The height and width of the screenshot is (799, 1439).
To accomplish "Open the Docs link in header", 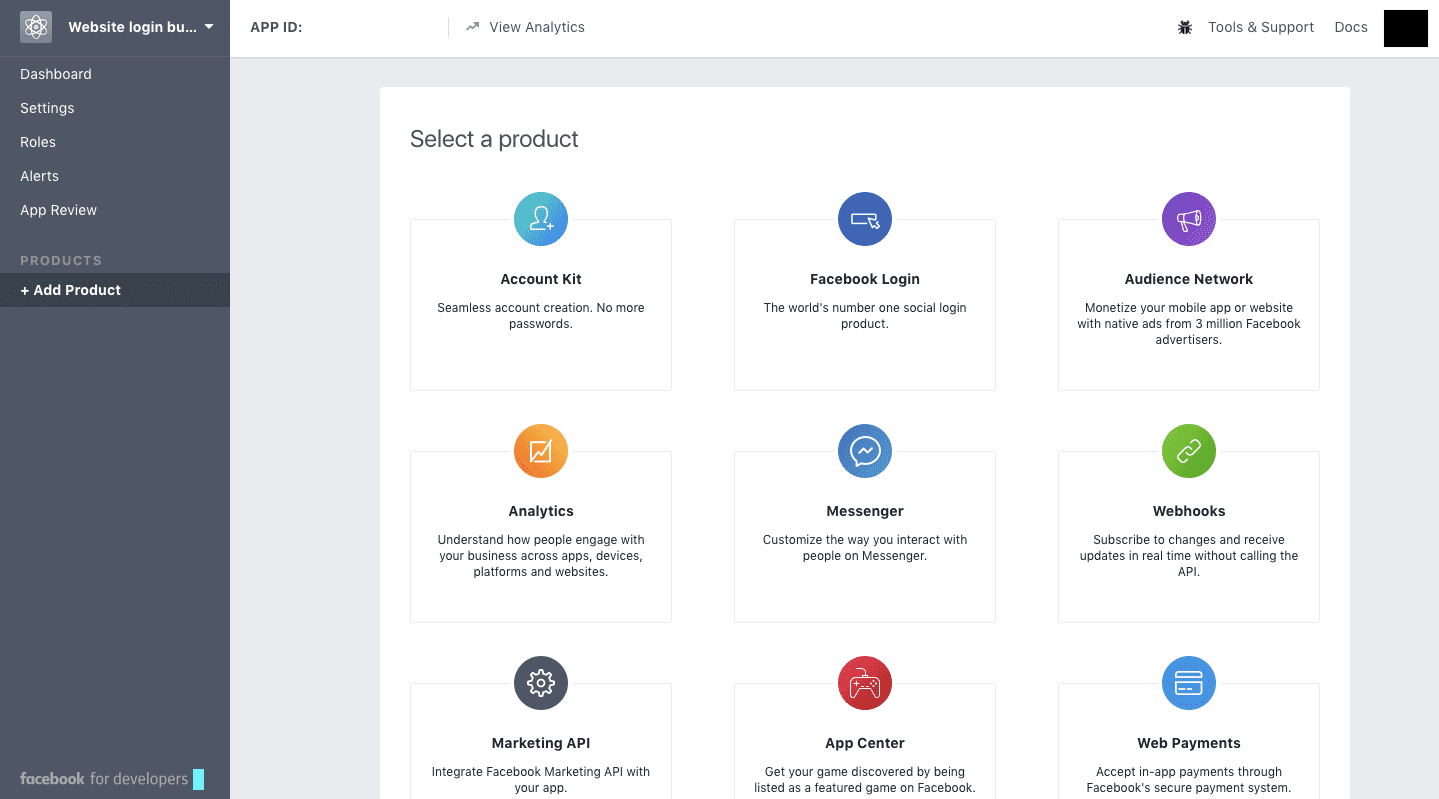I will (x=1350, y=27).
